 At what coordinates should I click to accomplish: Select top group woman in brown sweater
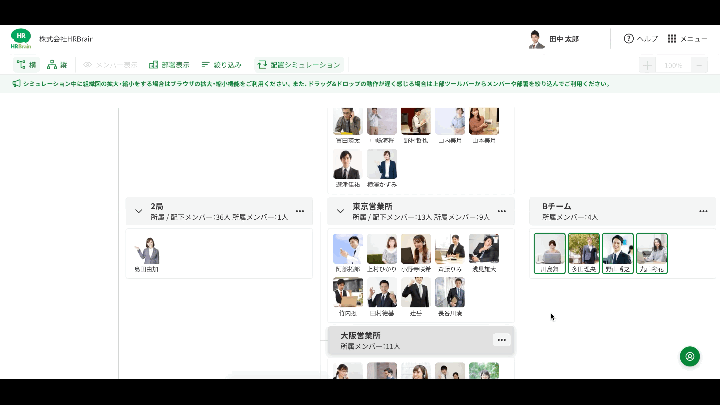point(484,121)
